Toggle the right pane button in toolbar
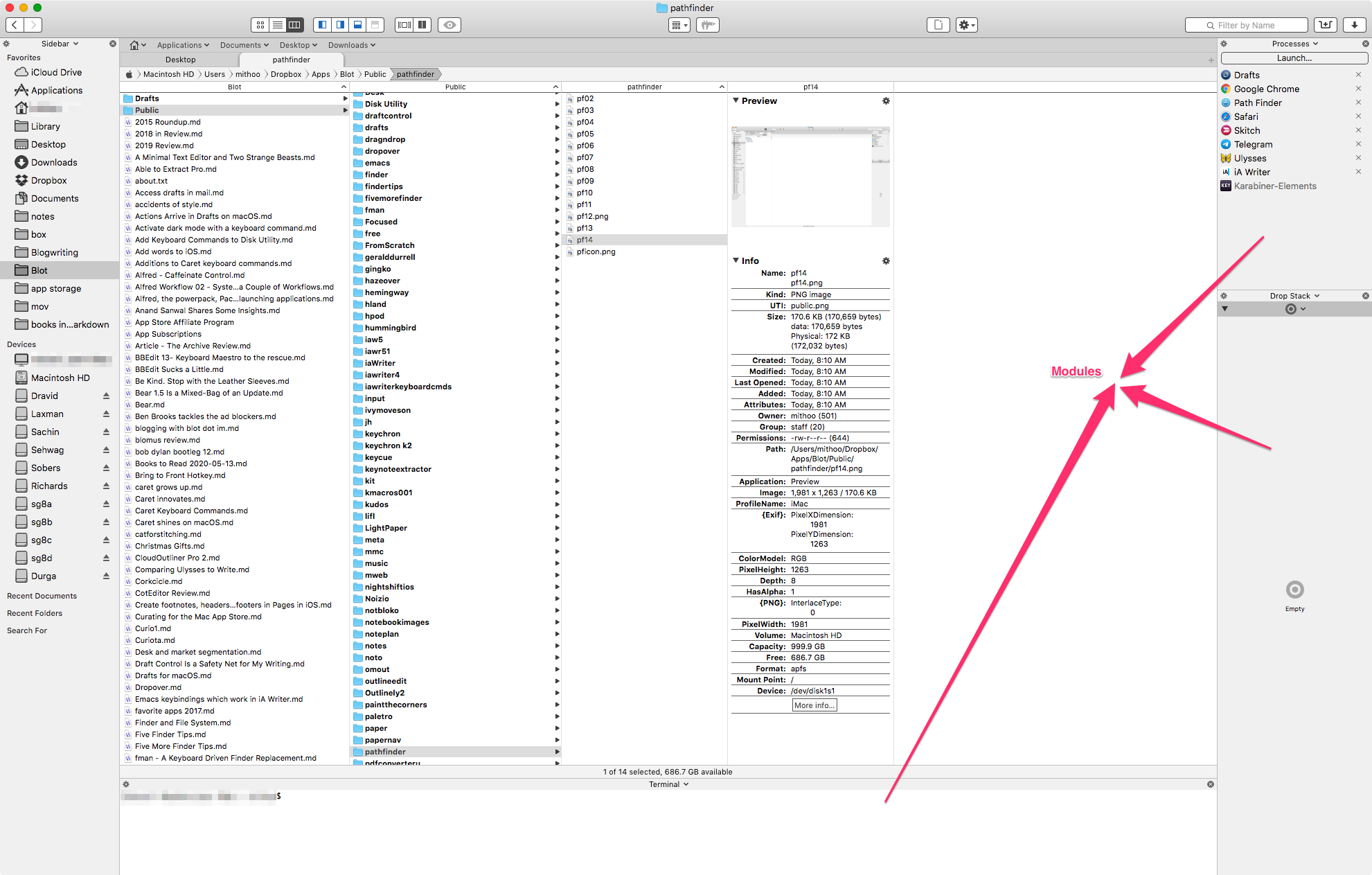The image size is (1372, 875). click(x=340, y=25)
